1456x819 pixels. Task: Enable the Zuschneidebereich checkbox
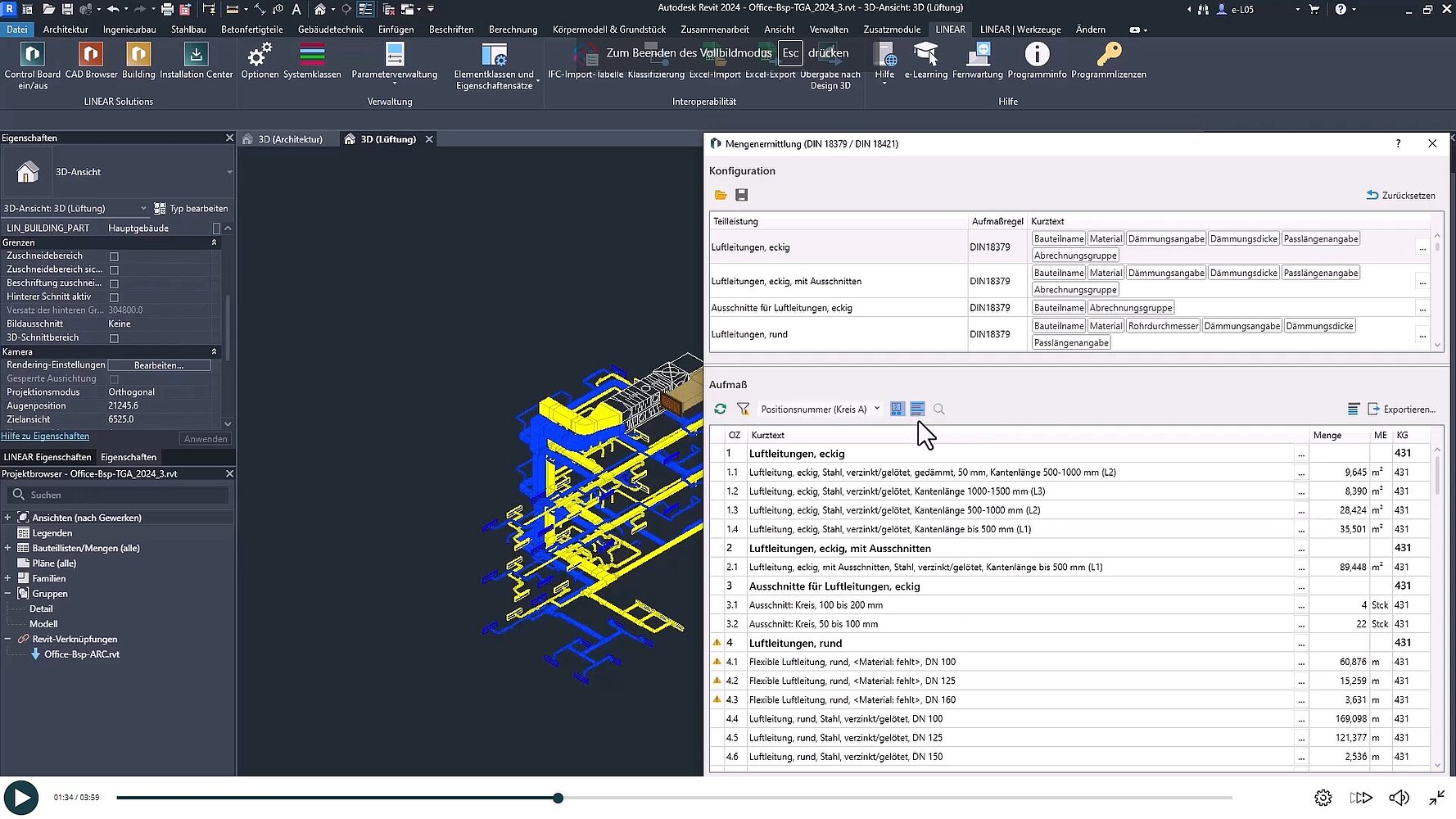[x=114, y=256]
